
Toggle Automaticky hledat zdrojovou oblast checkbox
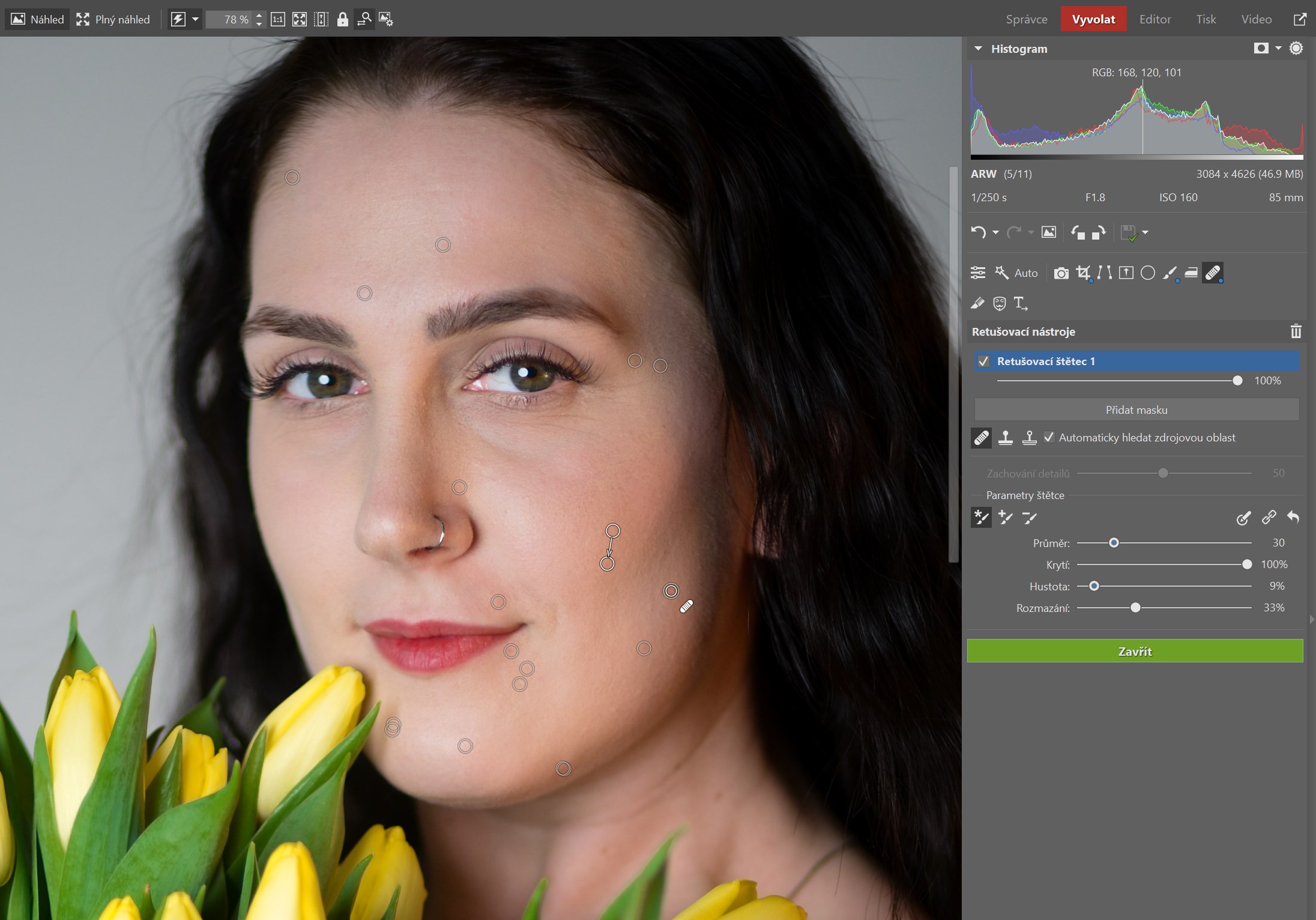pos(1049,438)
